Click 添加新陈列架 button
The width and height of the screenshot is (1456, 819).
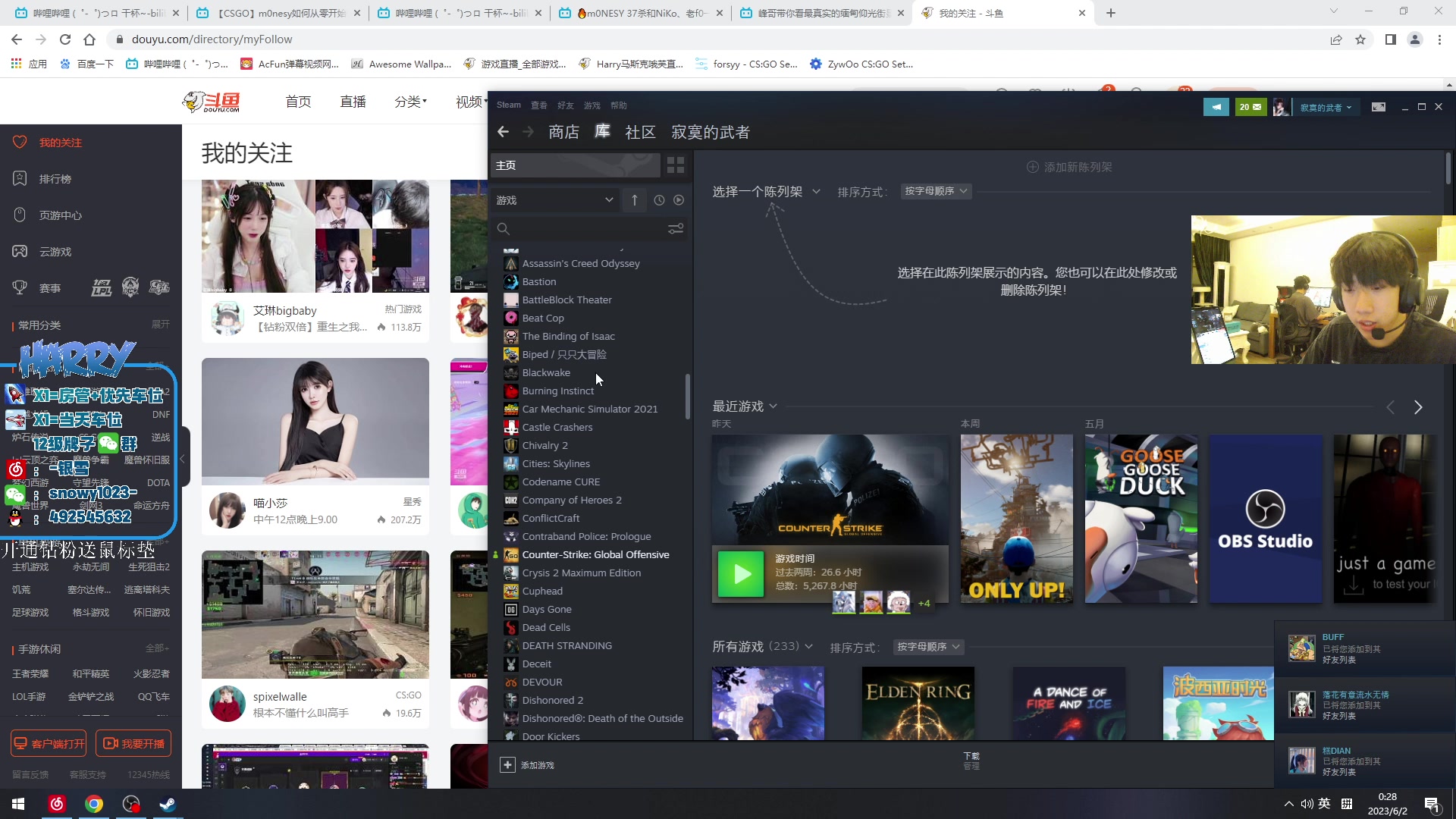(x=1069, y=167)
